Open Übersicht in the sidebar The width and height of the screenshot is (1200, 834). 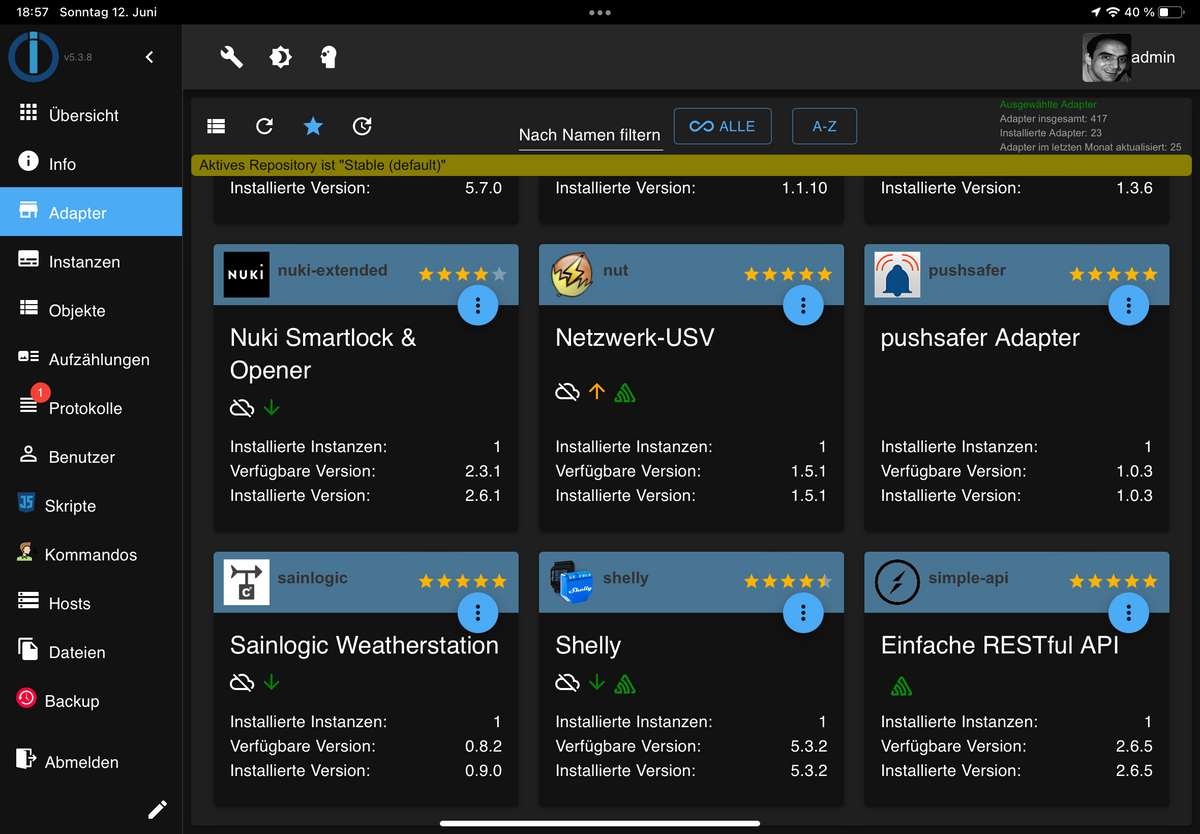point(91,115)
